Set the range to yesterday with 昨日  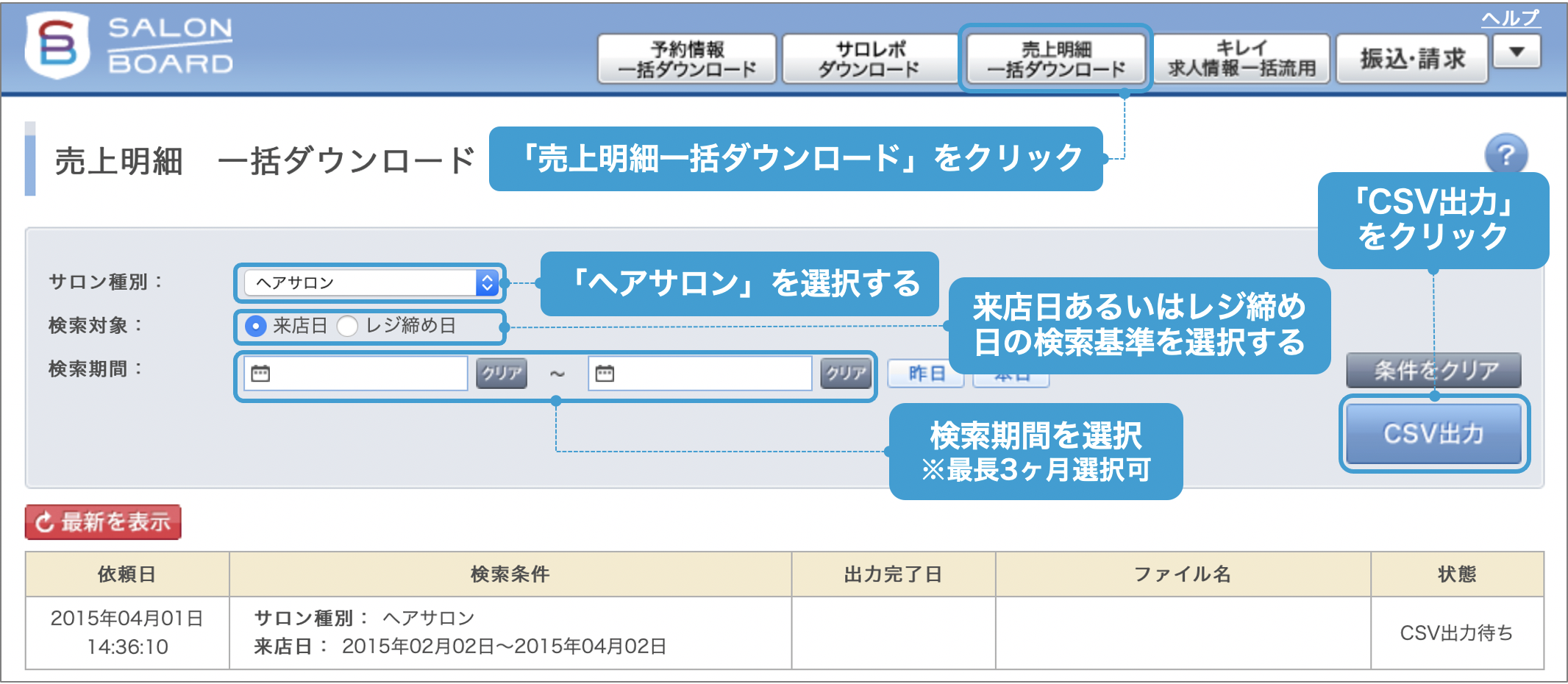[x=925, y=373]
